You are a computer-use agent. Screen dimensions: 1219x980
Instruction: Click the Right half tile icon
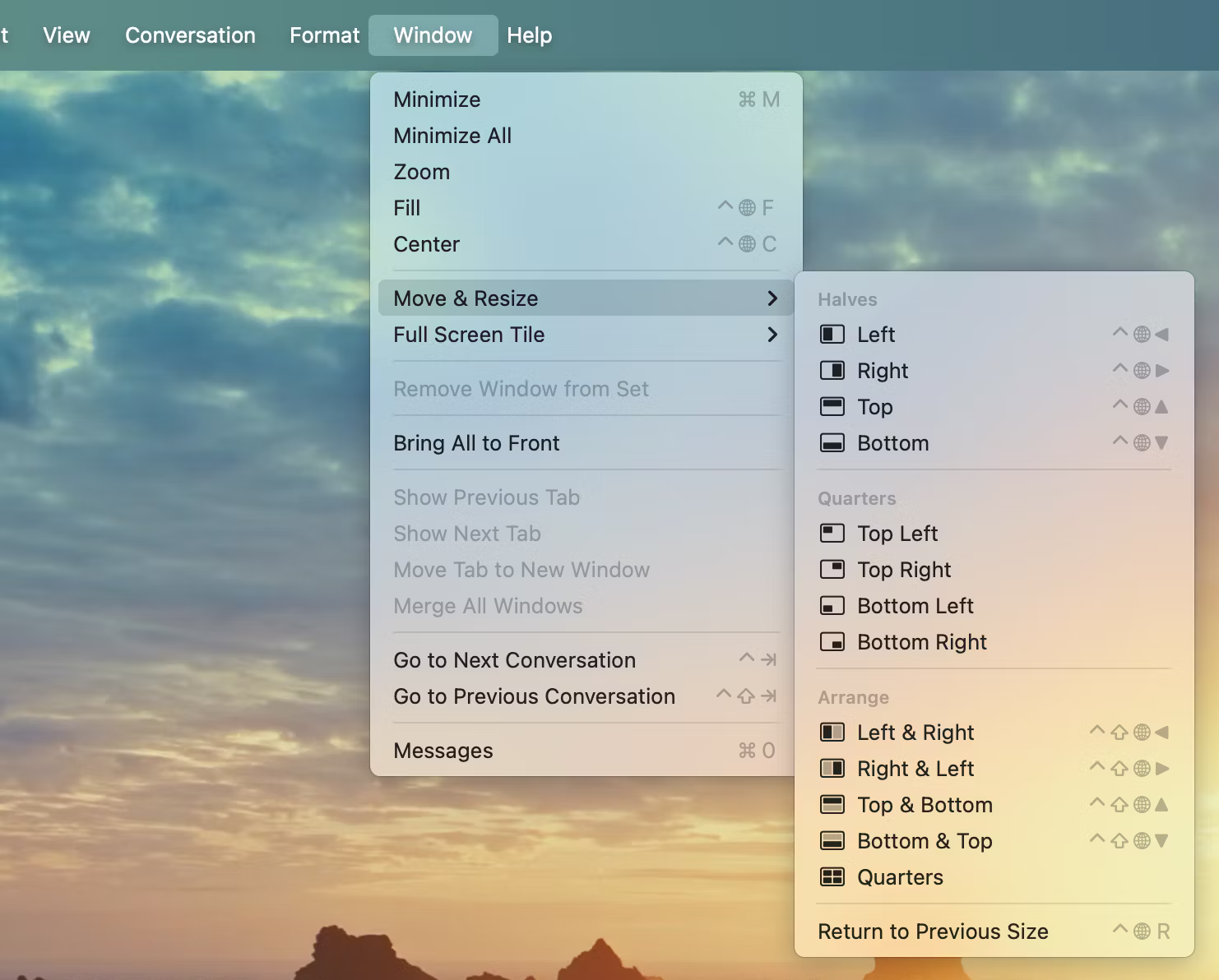click(x=832, y=371)
